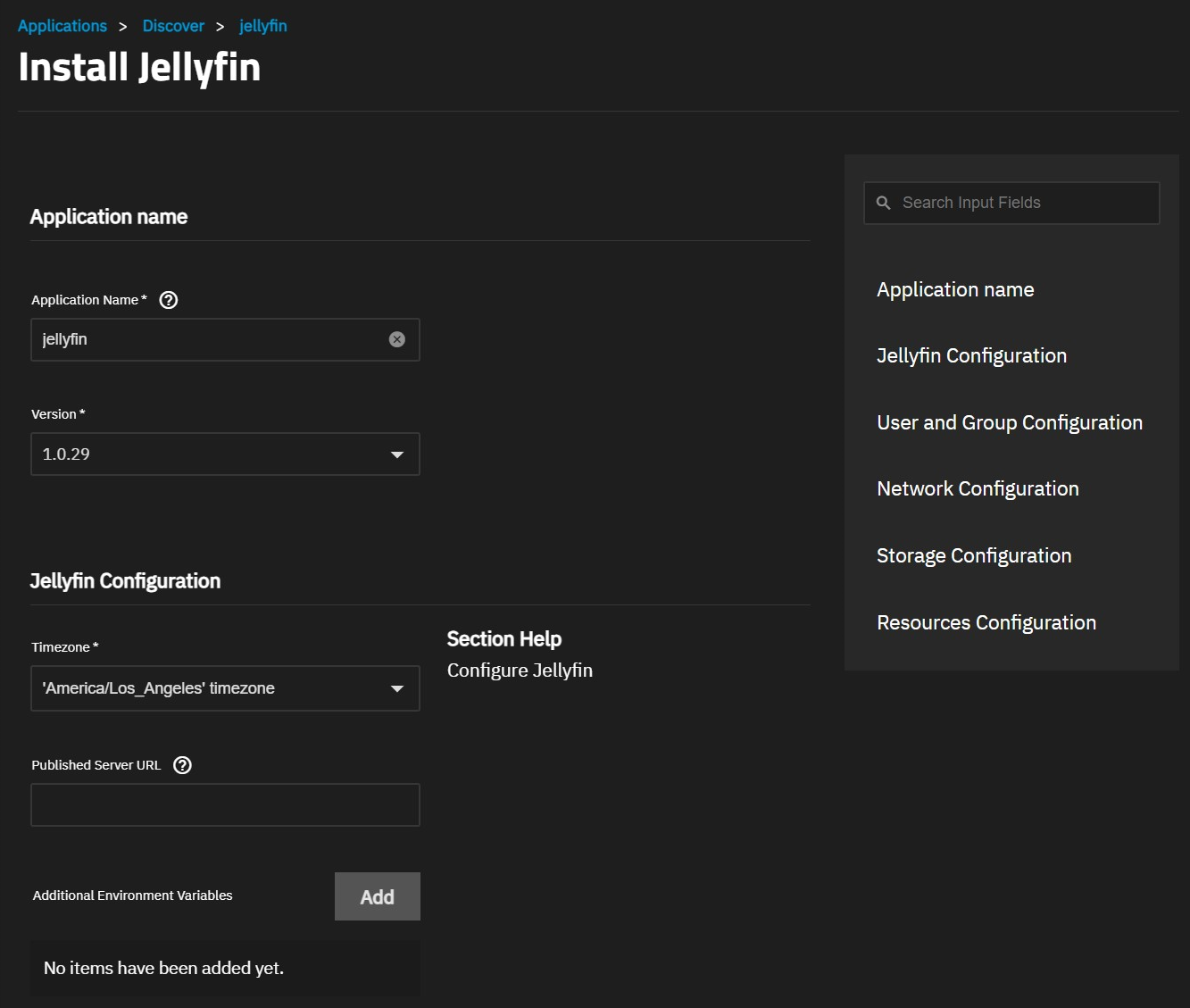Viewport: 1190px width, 1008px height.
Task: Click the Version dropdown chevron arrow
Action: point(397,454)
